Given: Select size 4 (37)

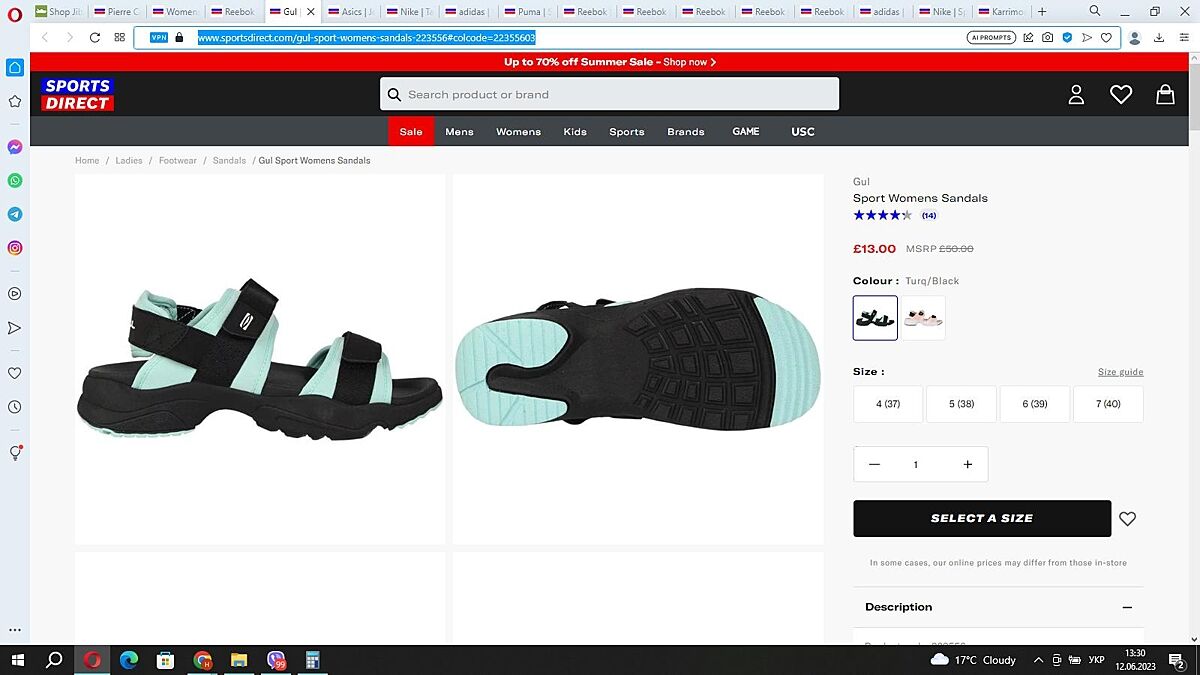Looking at the screenshot, I should point(888,404).
